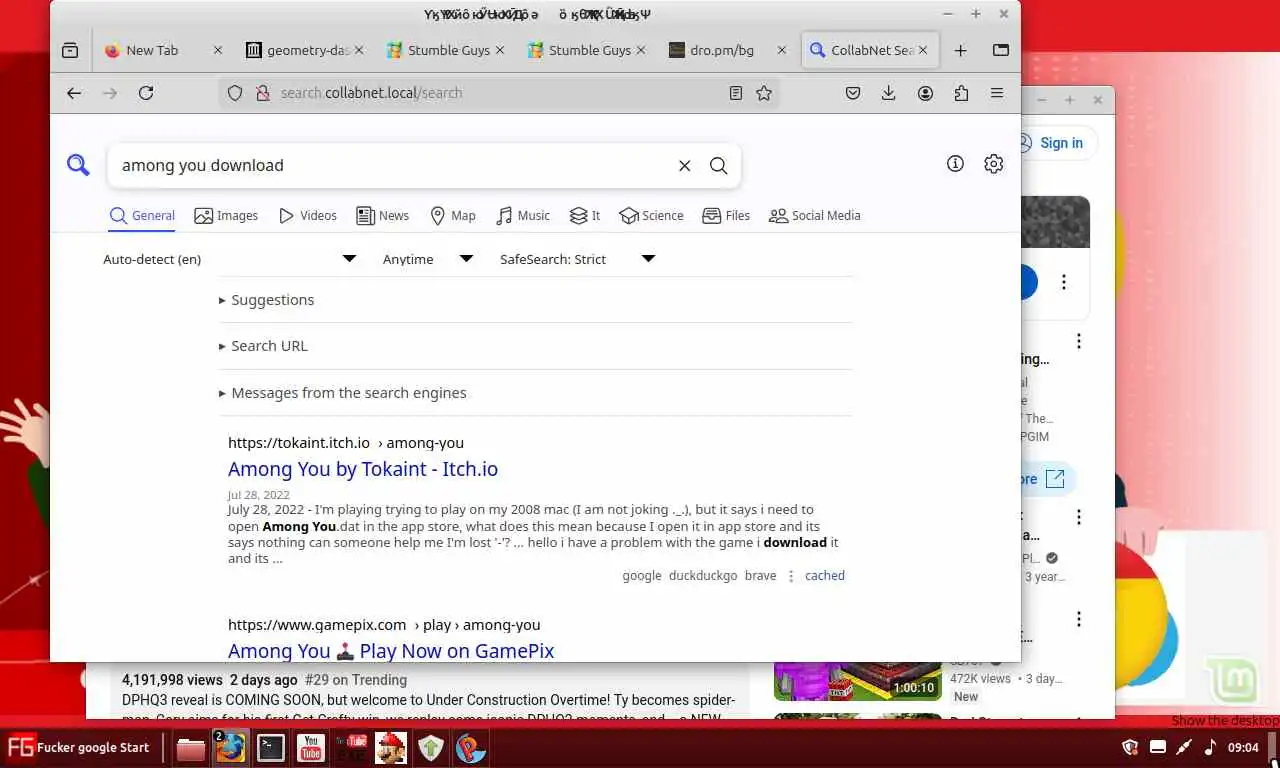Screen dimensions: 1280x768
Task: Open the Pocket save icon in toolbar
Action: pos(853,93)
